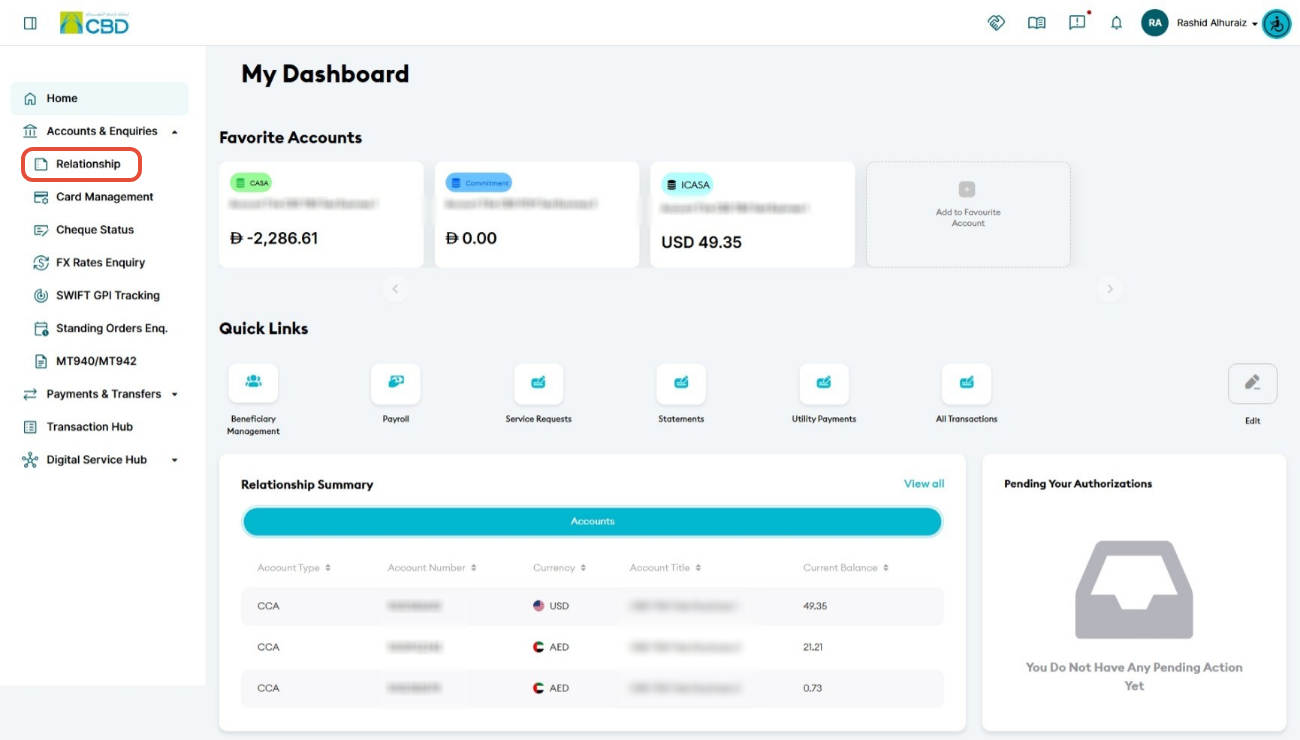The image size is (1300, 740).
Task: Open Transaction Hub
Action: (x=89, y=427)
